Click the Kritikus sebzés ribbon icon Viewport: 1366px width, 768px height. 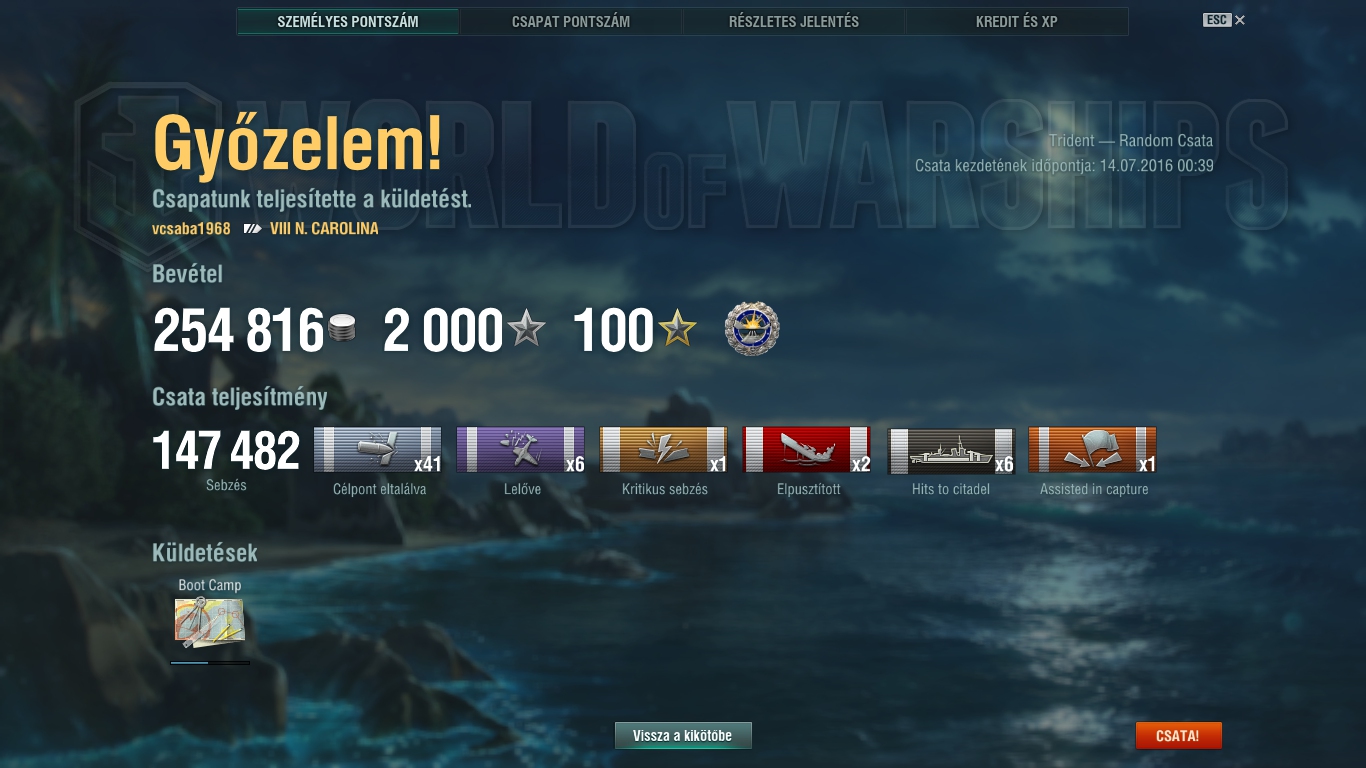coord(664,450)
